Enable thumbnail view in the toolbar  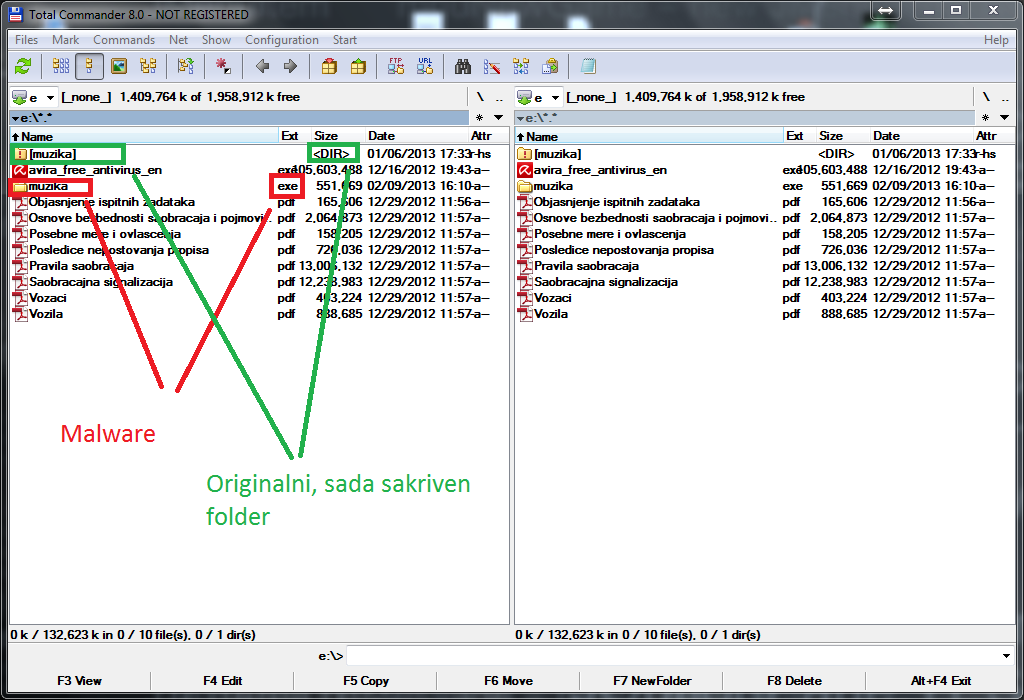(119, 66)
